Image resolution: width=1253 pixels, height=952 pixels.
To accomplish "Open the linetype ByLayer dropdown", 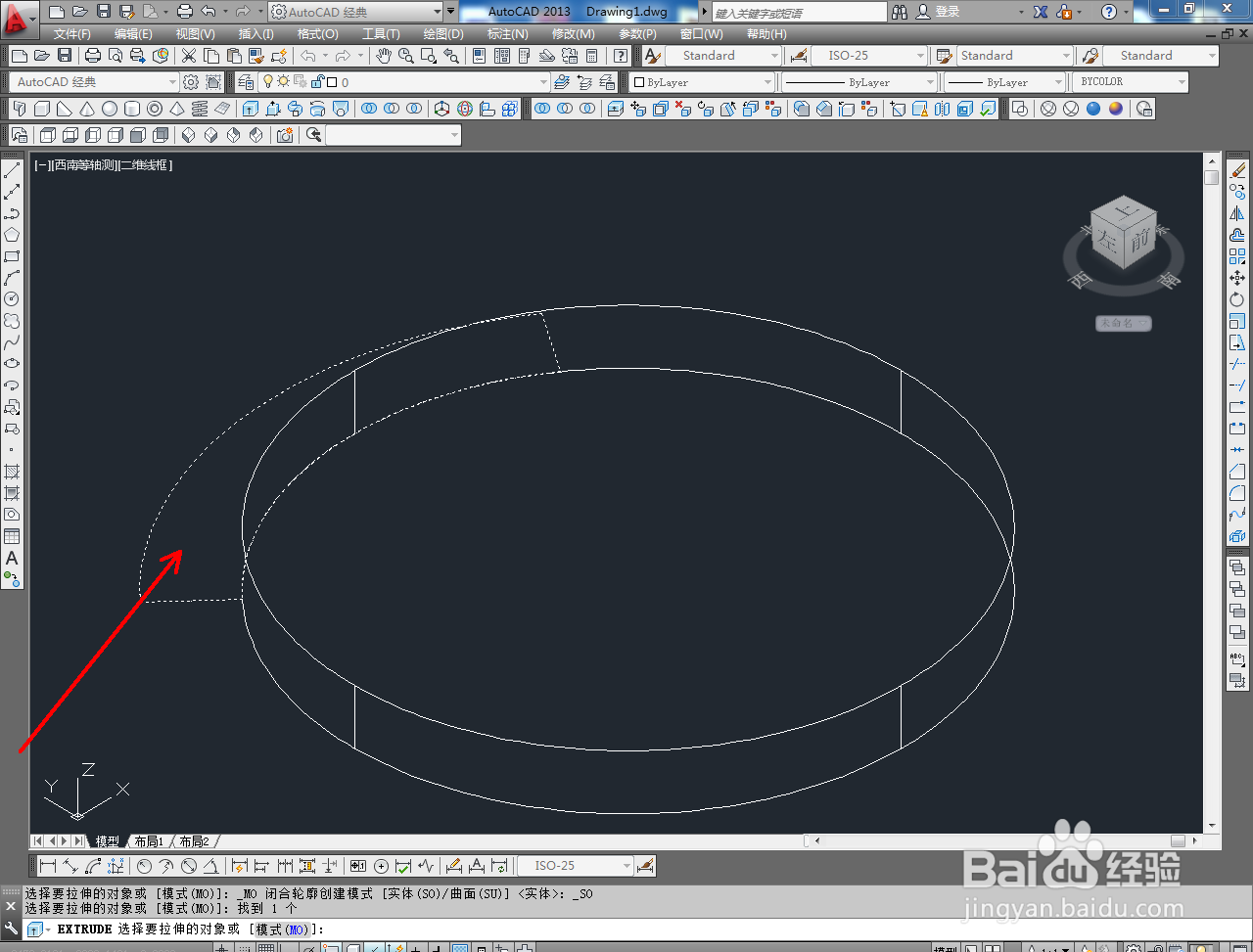I will pos(859,82).
